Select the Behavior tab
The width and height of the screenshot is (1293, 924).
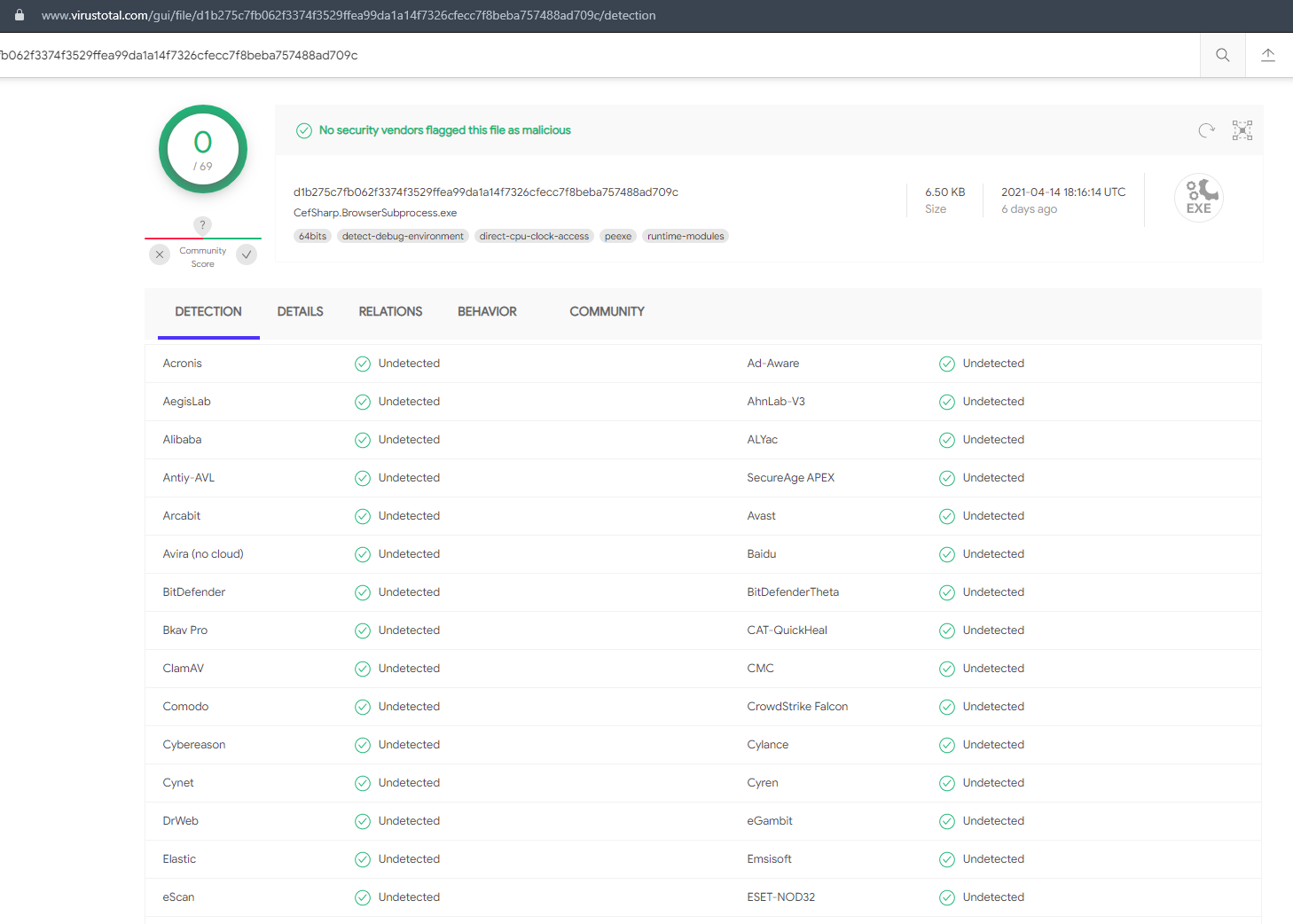pos(487,312)
